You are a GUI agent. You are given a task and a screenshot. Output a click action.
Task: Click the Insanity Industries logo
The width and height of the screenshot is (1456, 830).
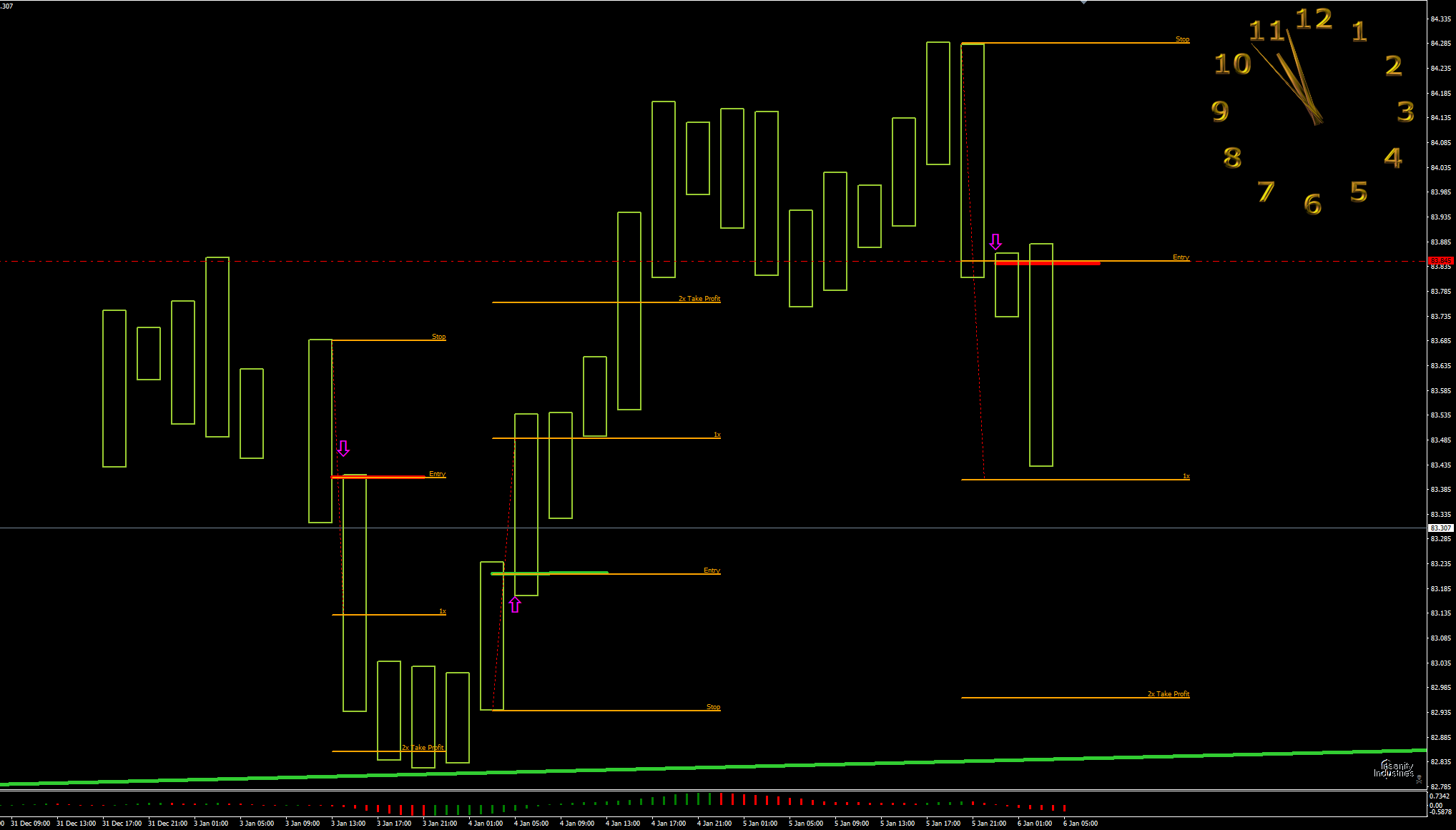1394,769
